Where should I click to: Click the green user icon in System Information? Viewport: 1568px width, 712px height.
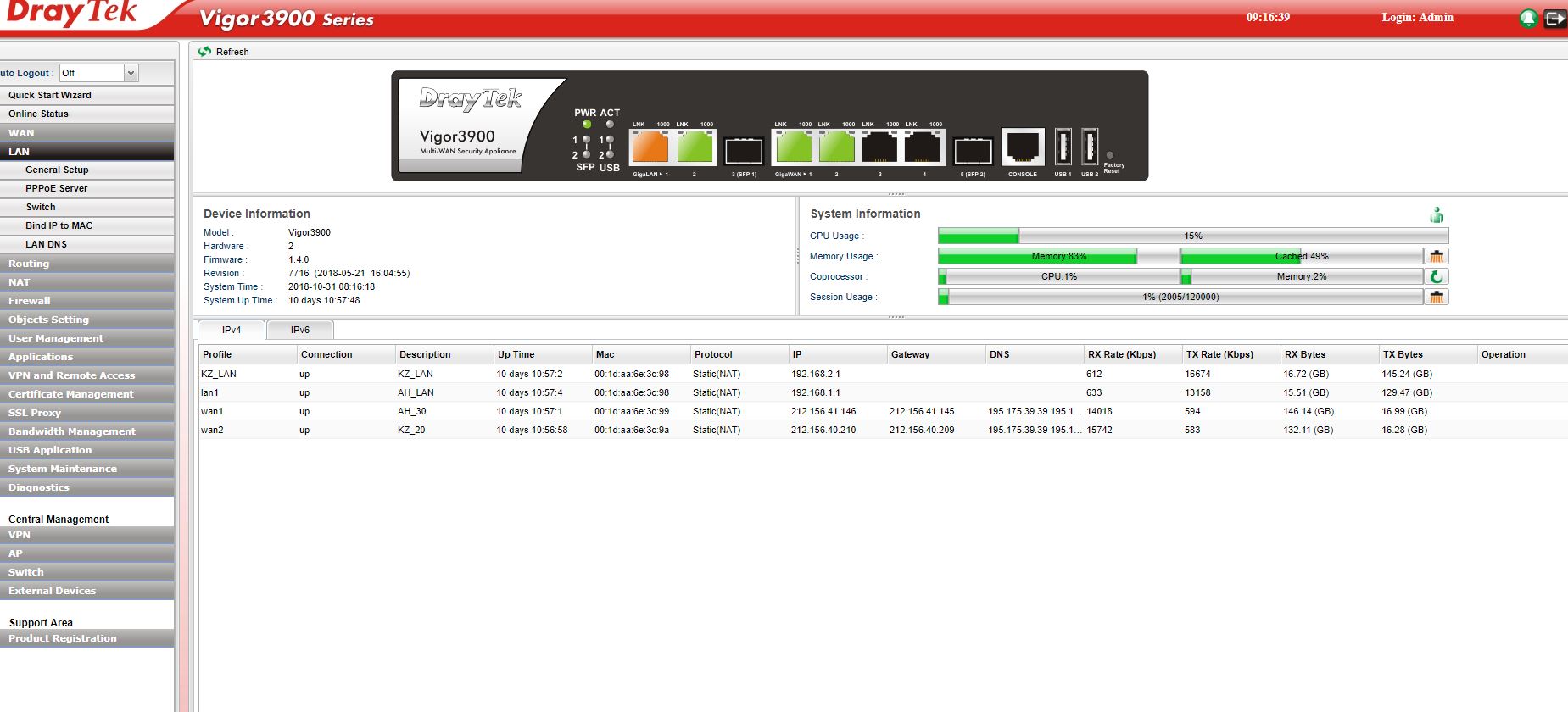(x=1437, y=215)
